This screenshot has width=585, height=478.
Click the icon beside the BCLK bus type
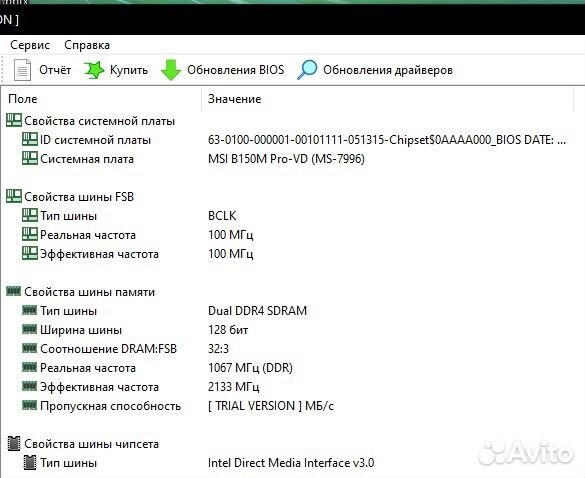(x=30, y=215)
